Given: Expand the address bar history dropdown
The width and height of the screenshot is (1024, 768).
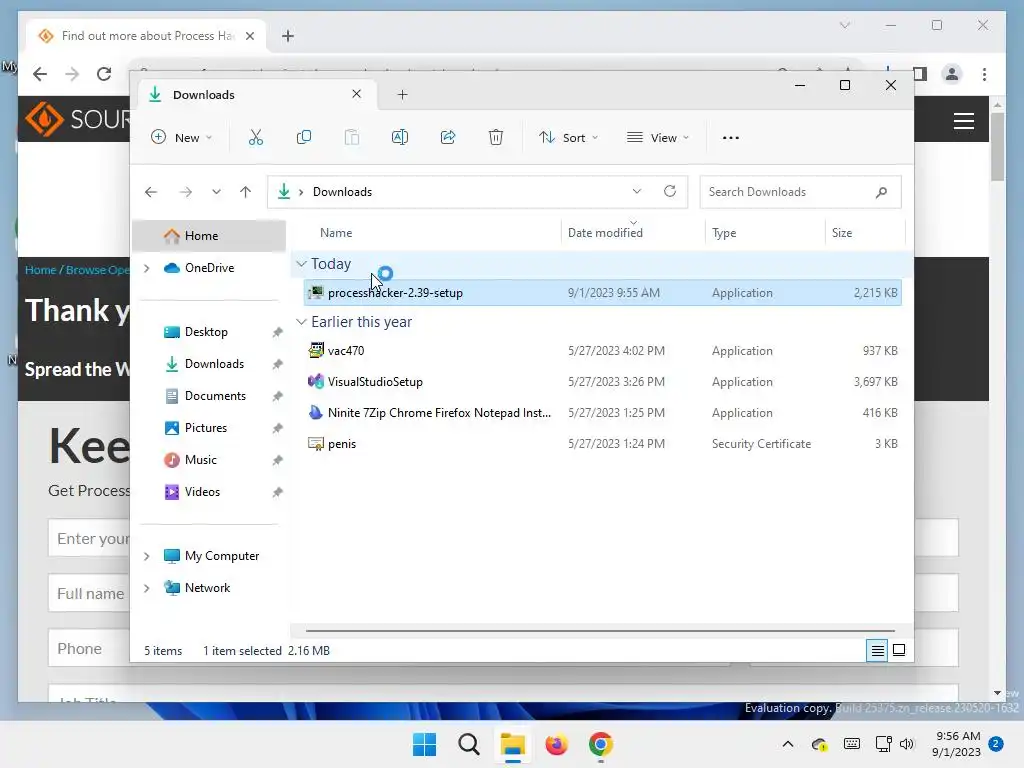Looking at the screenshot, I should click(637, 191).
